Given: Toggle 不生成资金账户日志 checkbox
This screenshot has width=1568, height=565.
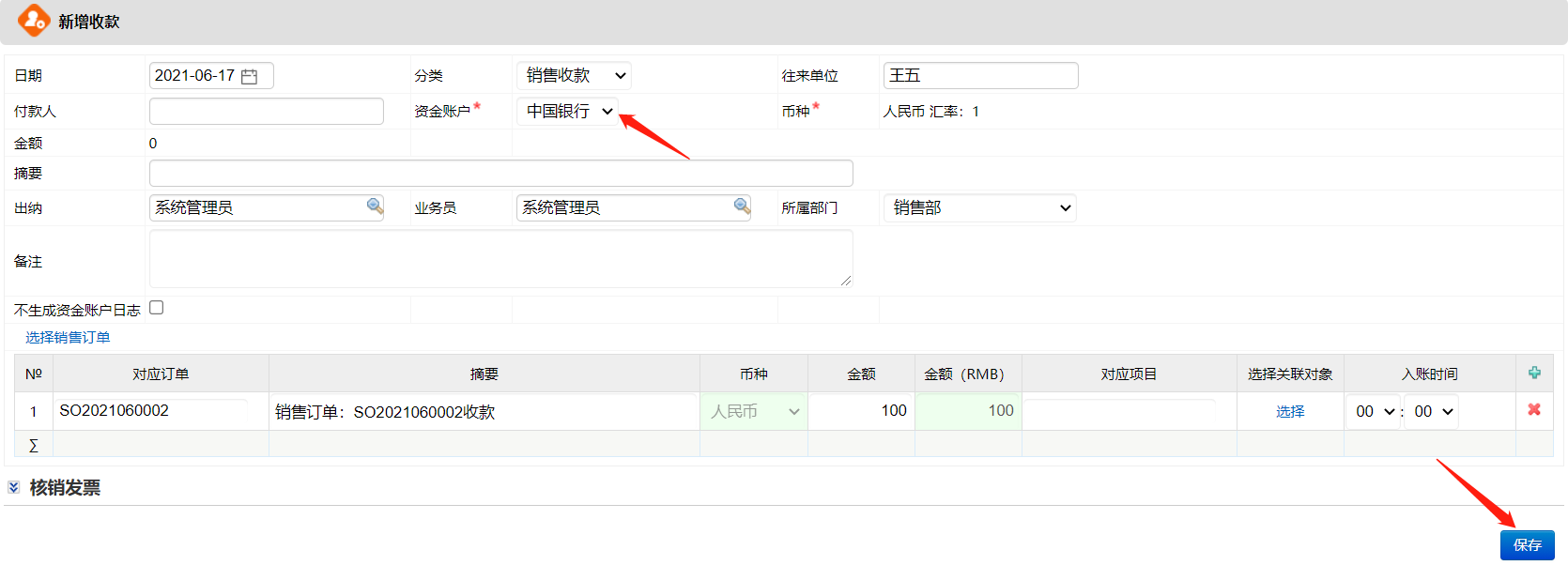Looking at the screenshot, I should pyautogui.click(x=157, y=308).
